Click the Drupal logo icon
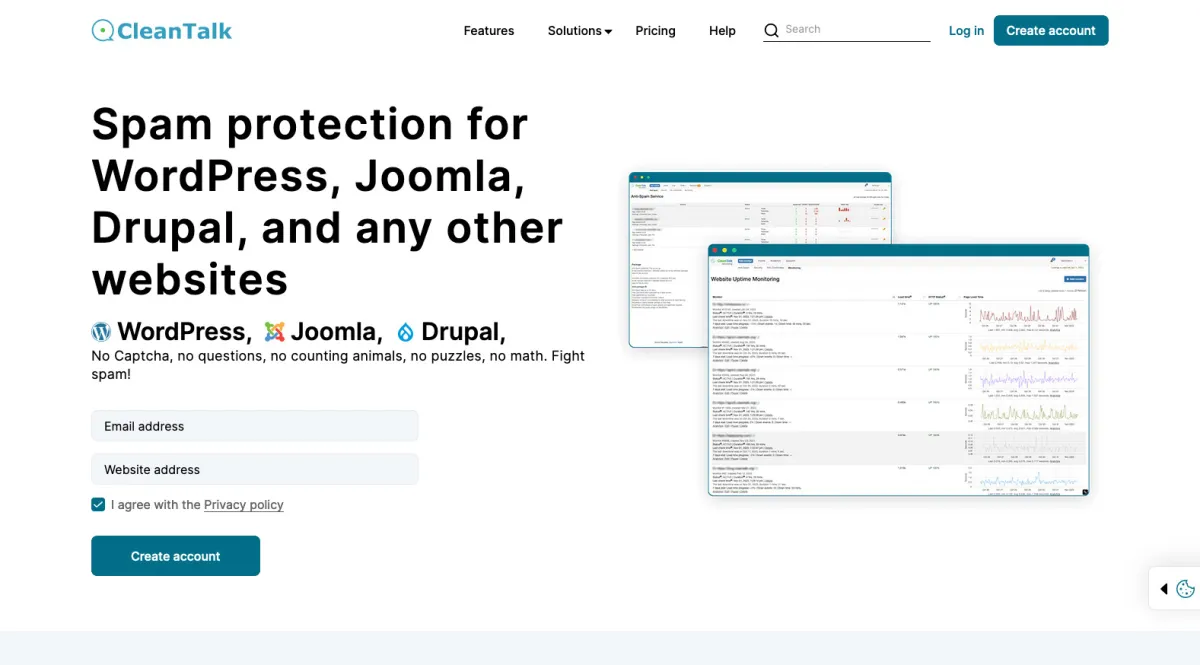The width and height of the screenshot is (1200, 665). [405, 332]
